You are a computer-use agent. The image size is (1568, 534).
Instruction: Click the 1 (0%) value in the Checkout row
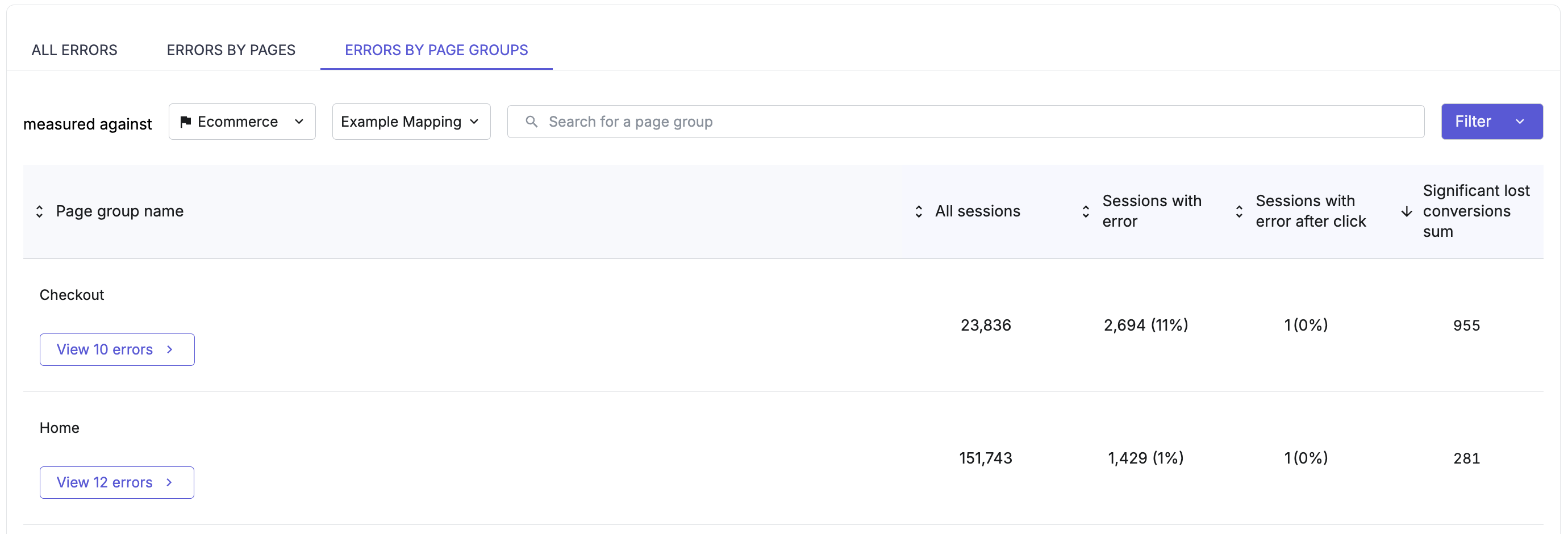pos(1306,325)
